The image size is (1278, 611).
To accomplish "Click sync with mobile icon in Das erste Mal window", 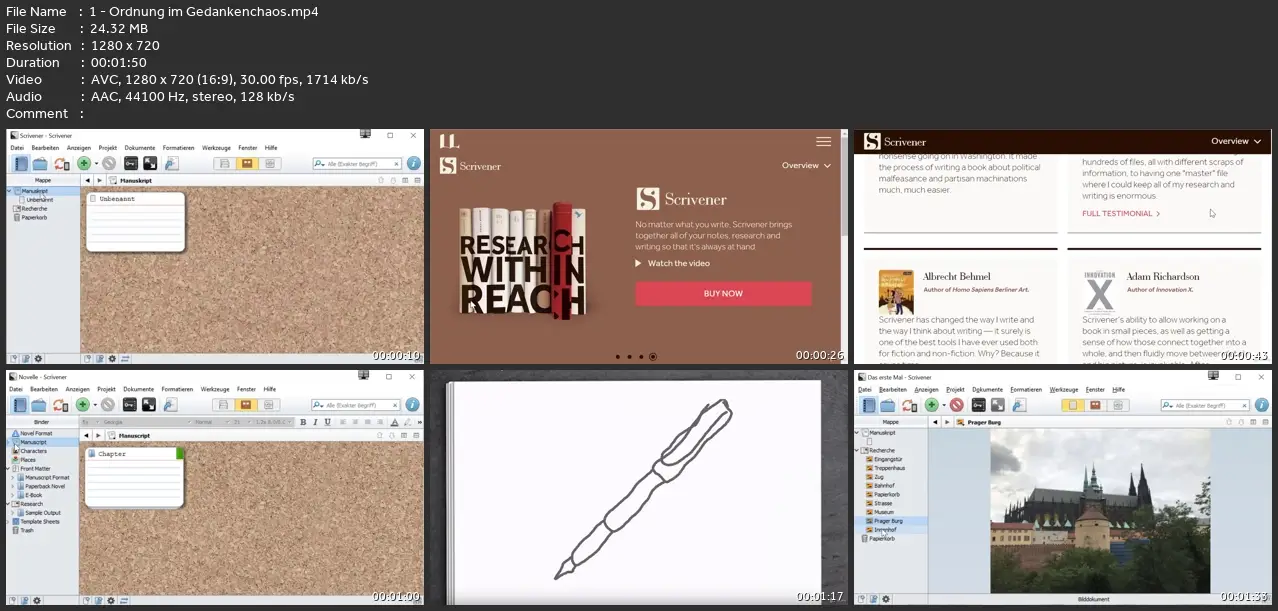I will click(x=909, y=405).
